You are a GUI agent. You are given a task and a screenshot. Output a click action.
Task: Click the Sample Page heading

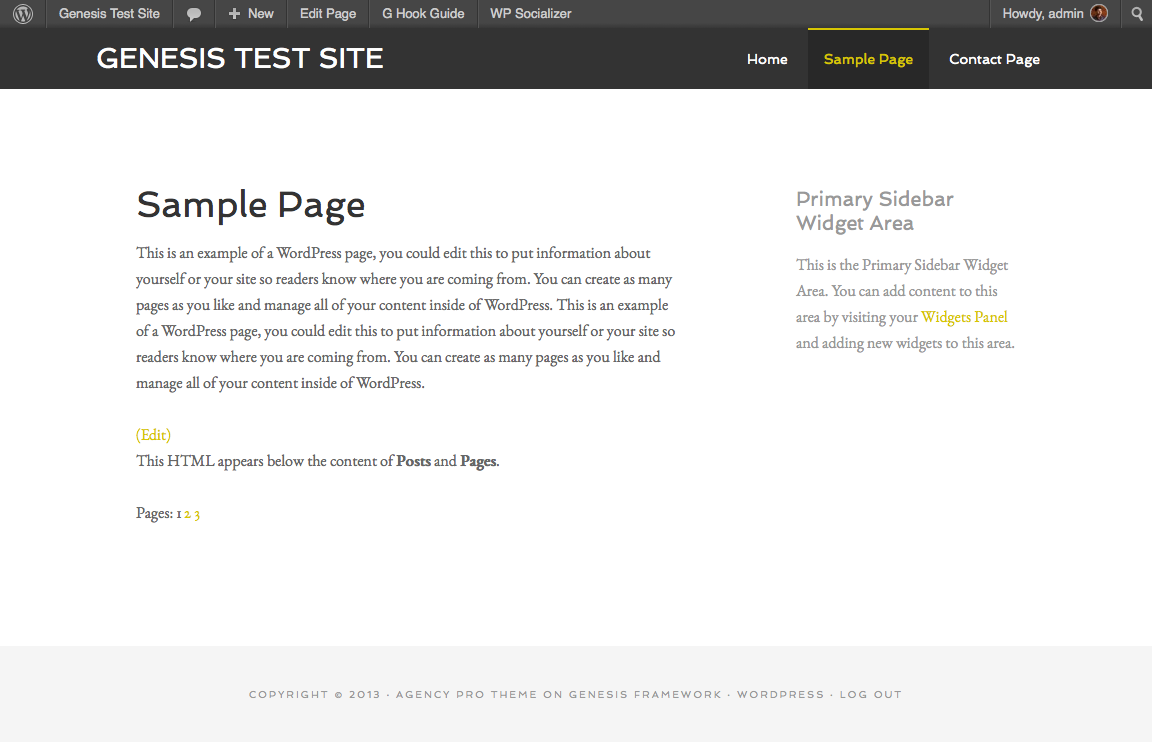(x=251, y=205)
